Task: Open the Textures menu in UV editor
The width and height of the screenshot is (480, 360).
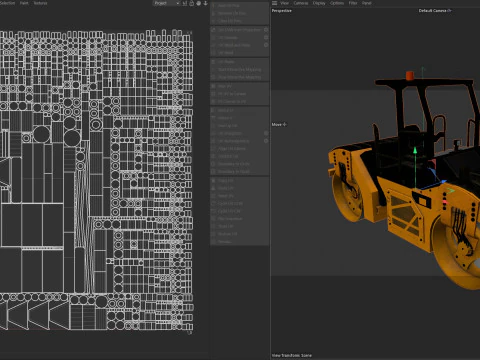Action: [40, 3]
